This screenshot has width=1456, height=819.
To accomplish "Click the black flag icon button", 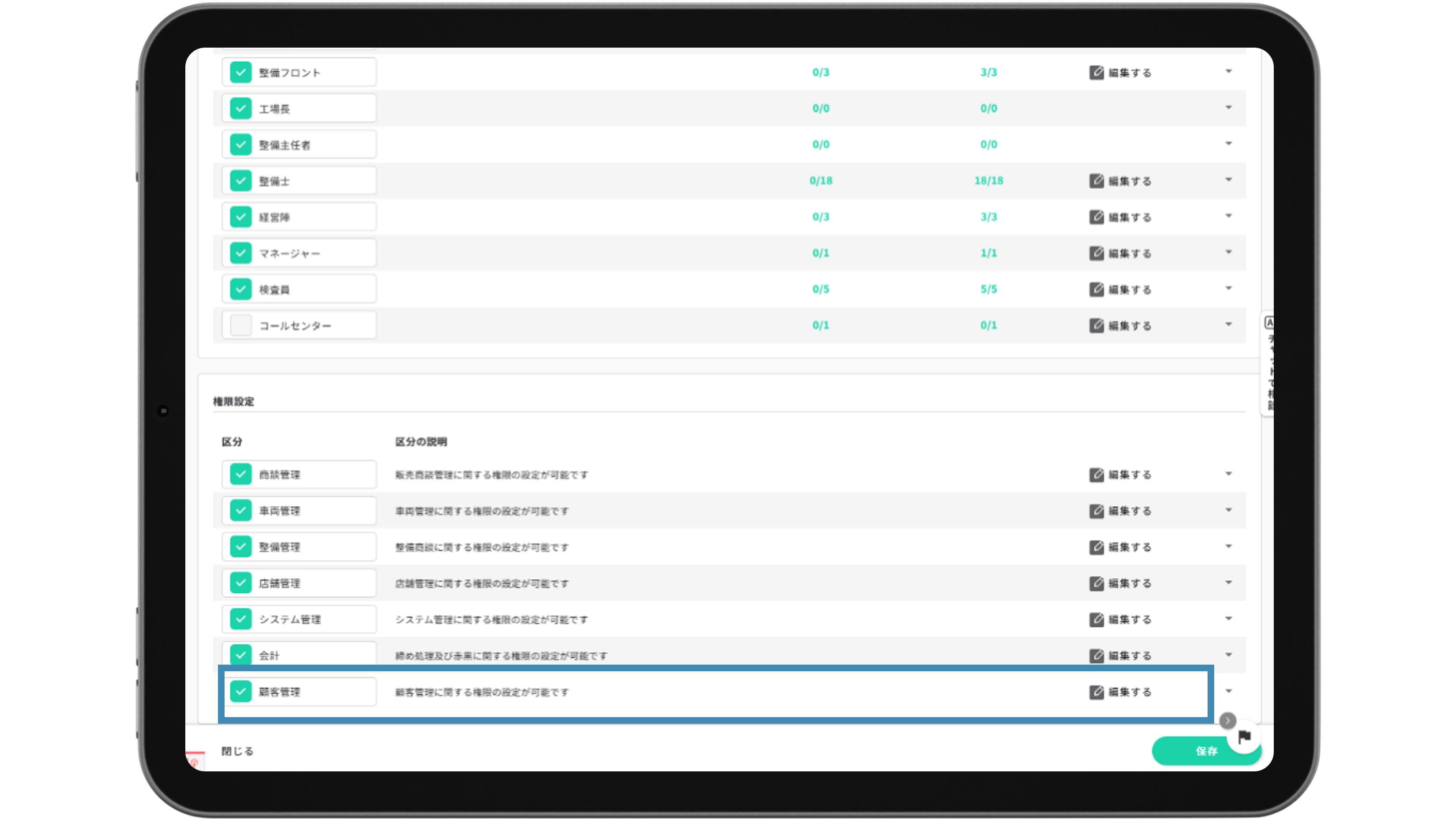I will (1244, 737).
